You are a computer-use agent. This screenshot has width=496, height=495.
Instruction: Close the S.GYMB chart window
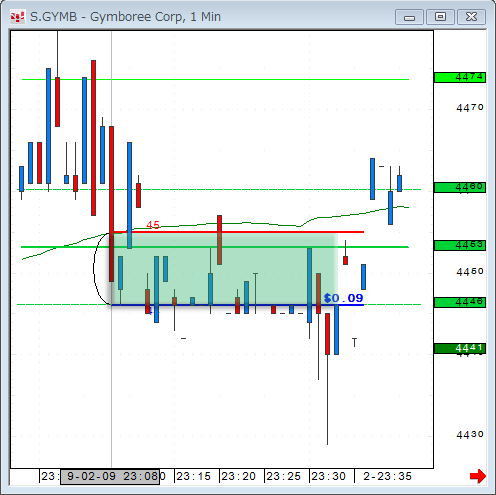[471, 17]
